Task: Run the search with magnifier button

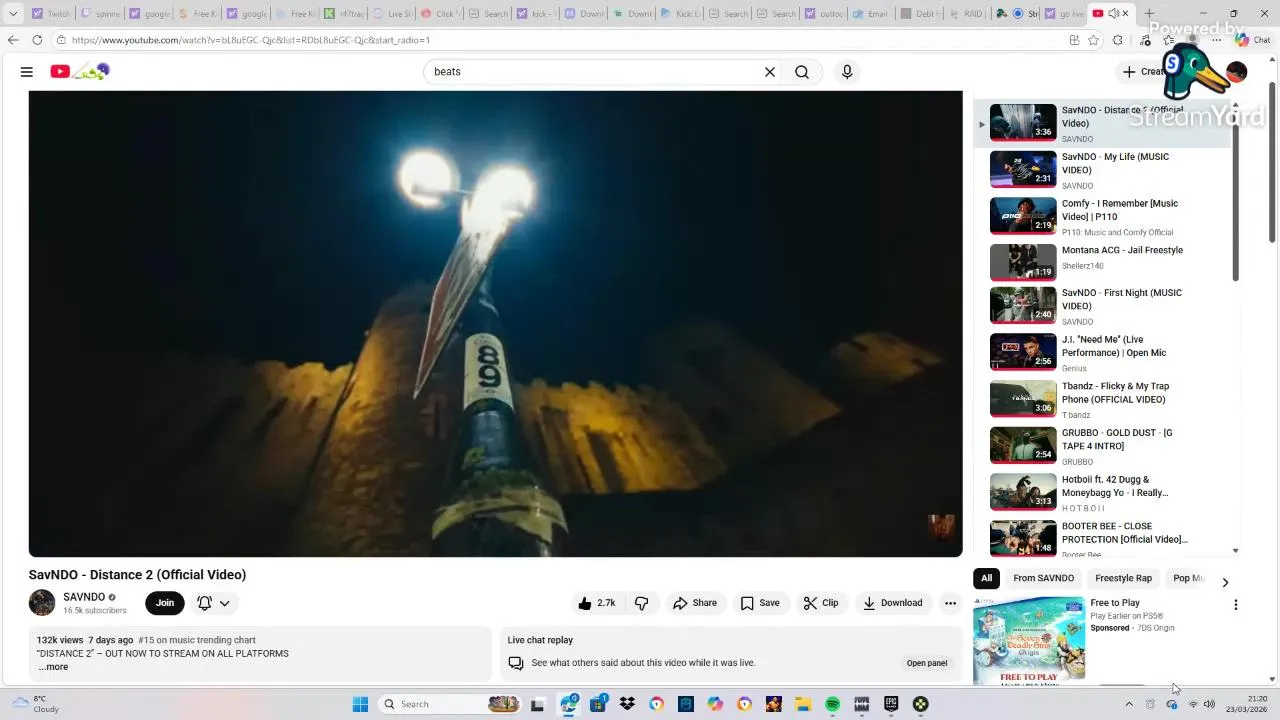Action: tap(802, 72)
